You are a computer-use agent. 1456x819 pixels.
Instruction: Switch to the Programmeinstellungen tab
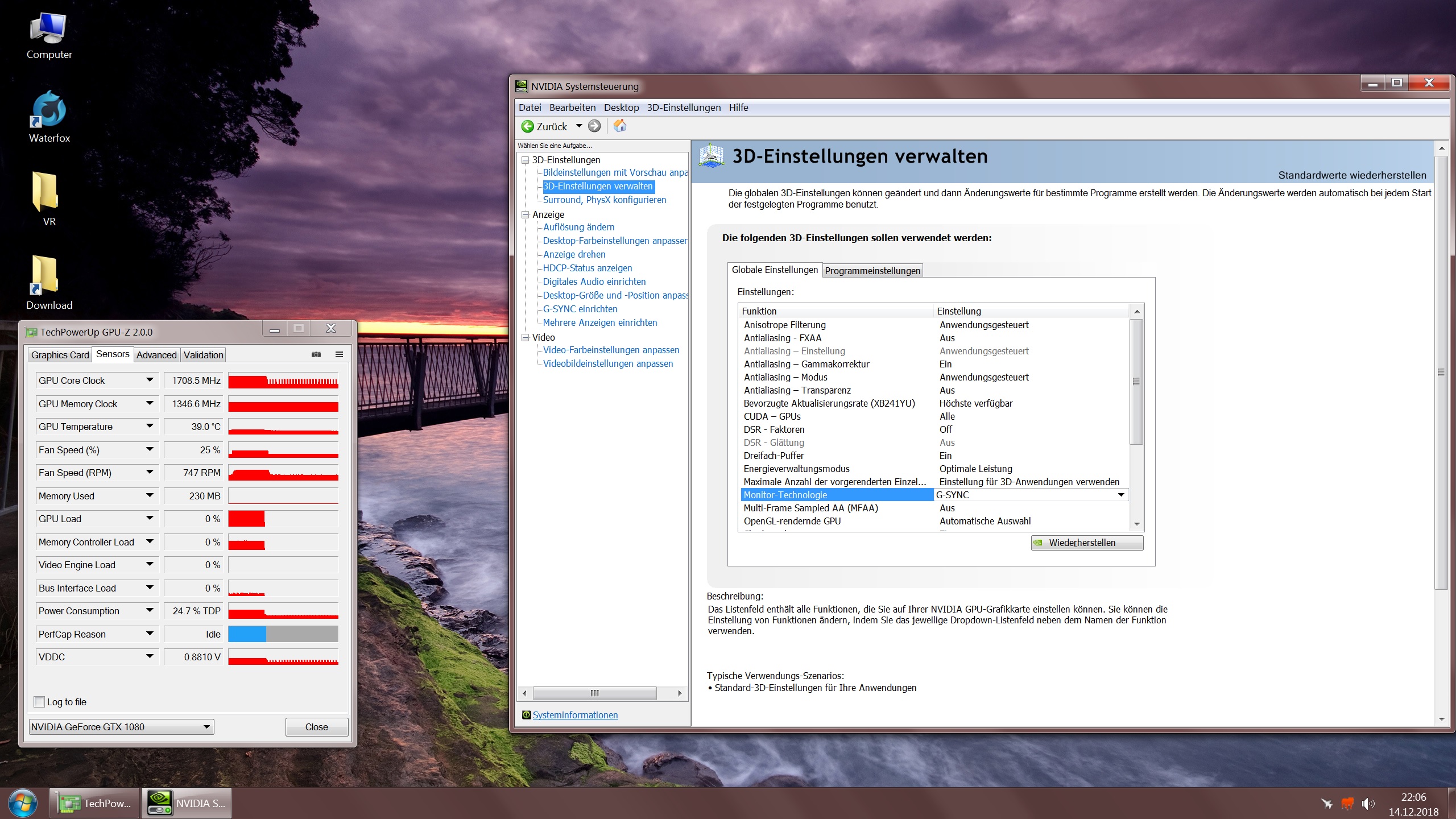click(x=872, y=271)
